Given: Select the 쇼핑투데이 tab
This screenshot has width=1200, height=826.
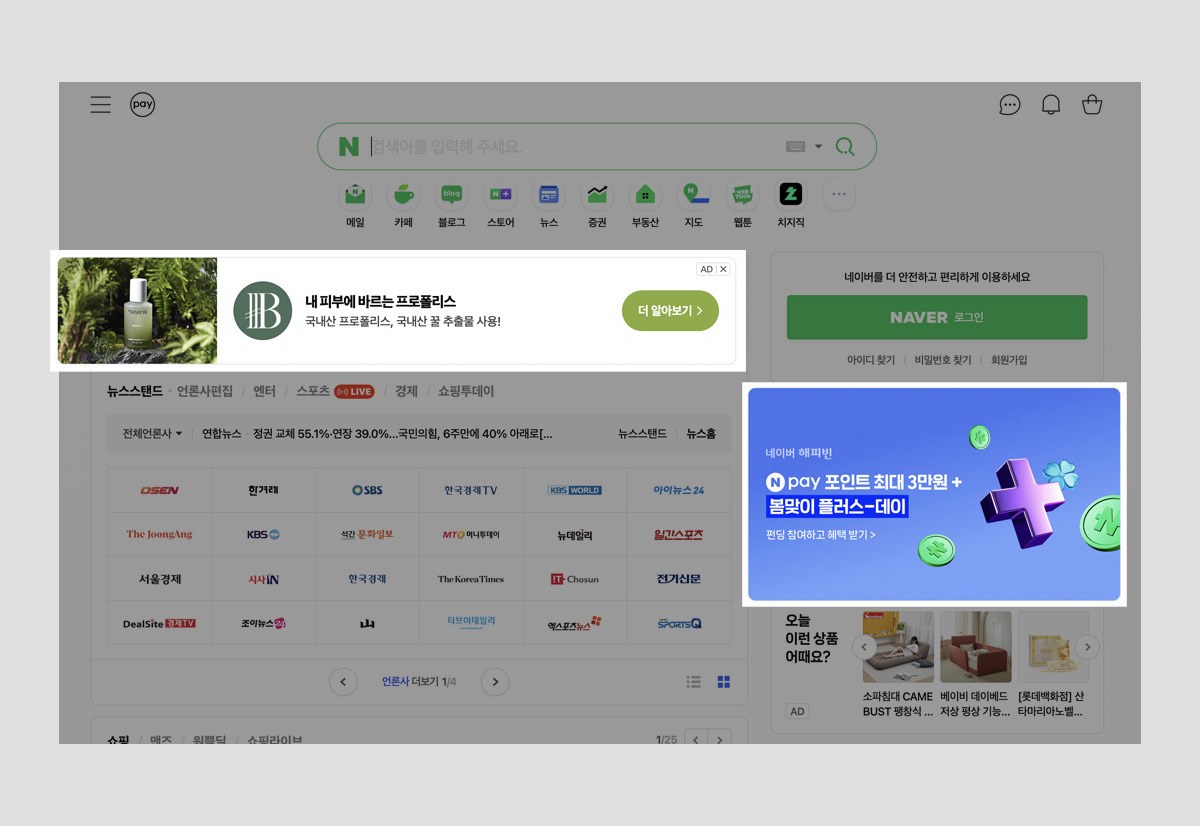Looking at the screenshot, I should coord(466,391).
